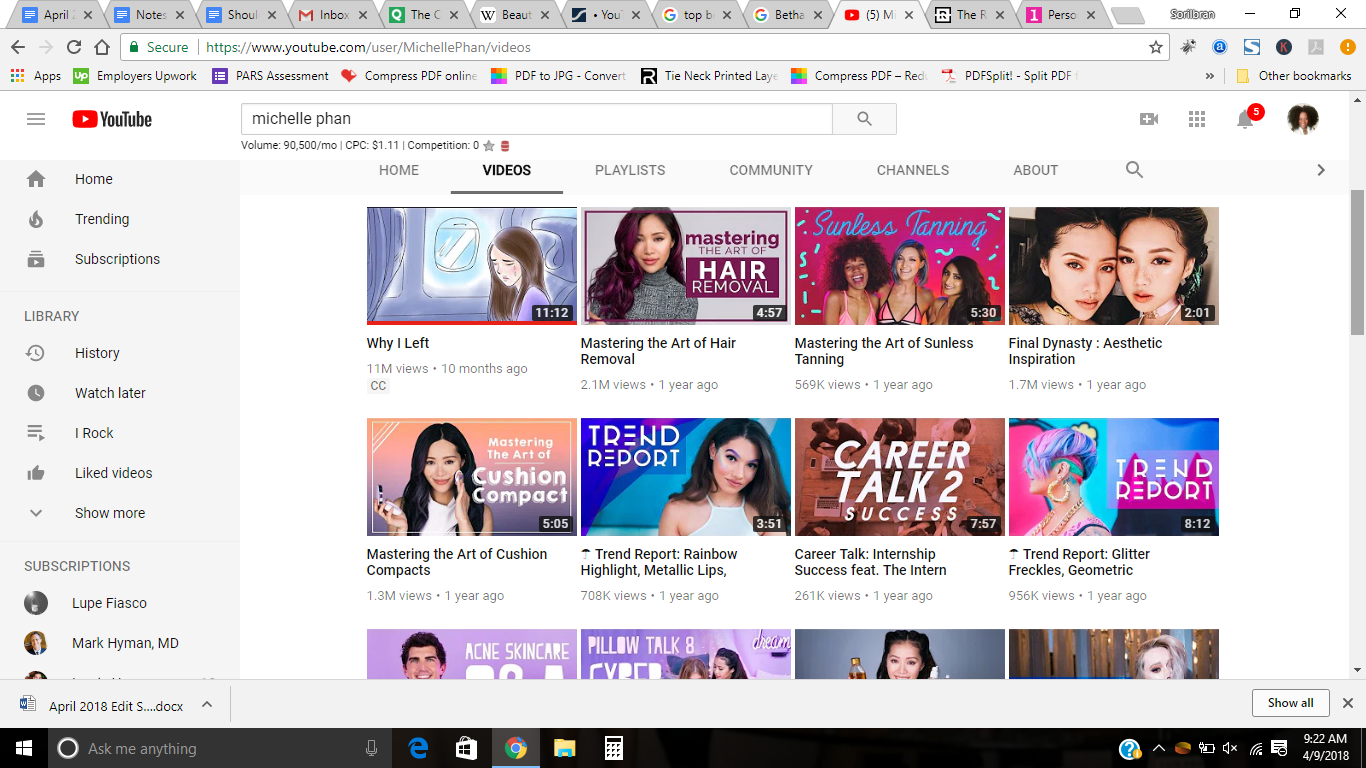Show hidden system tray icons
This screenshot has height=768, width=1366.
(1158, 749)
